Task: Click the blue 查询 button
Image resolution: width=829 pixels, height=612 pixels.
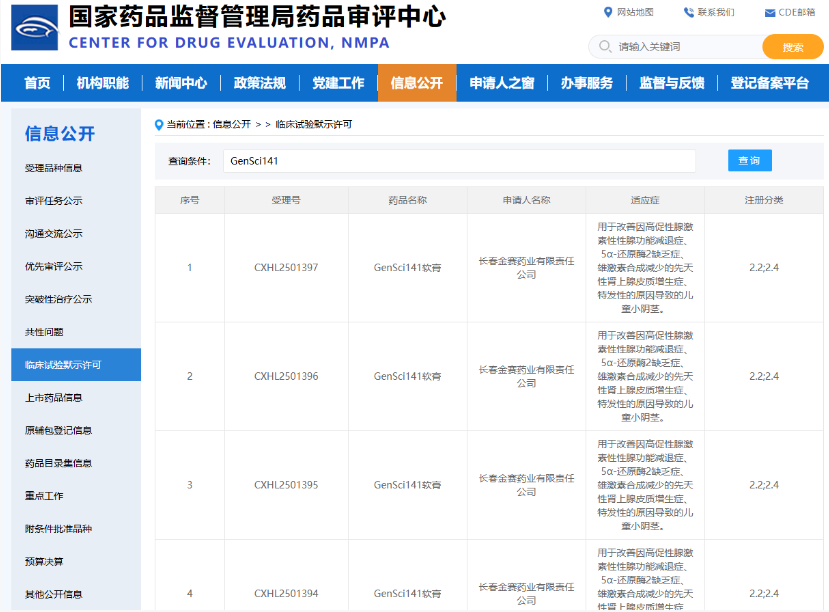Action: click(750, 160)
